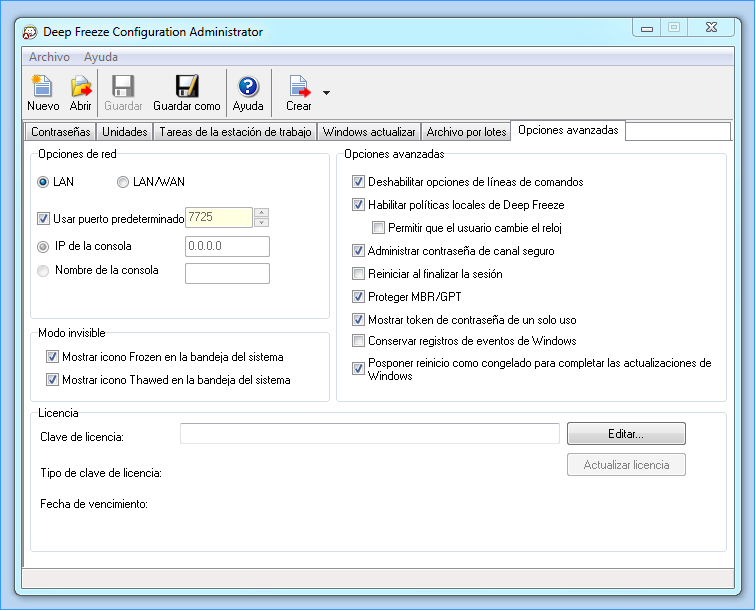Image resolution: width=756 pixels, height=611 pixels.
Task: Click the Crear toolbar icon
Action: point(299,86)
